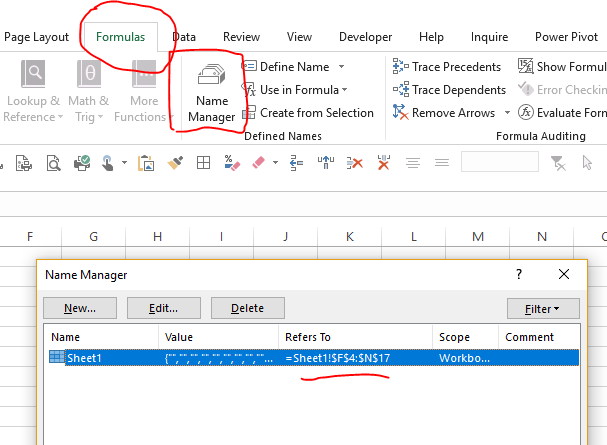Click the clear filter funnel icon

(x=558, y=163)
